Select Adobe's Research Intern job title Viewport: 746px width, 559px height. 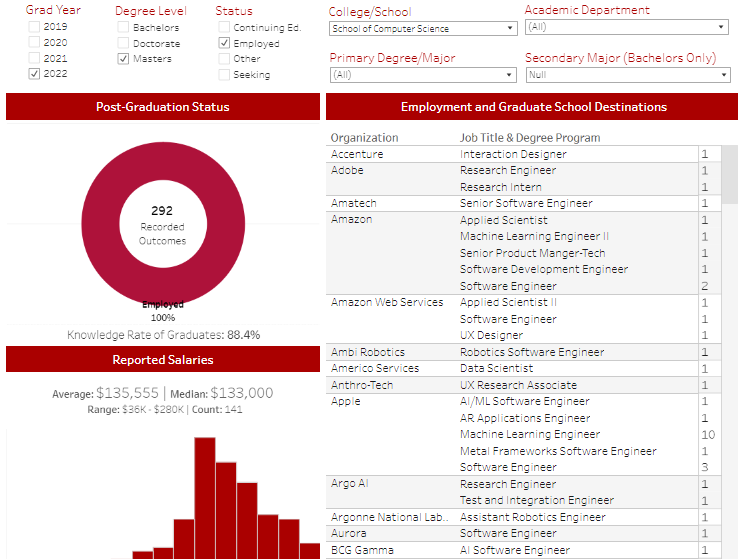501,187
